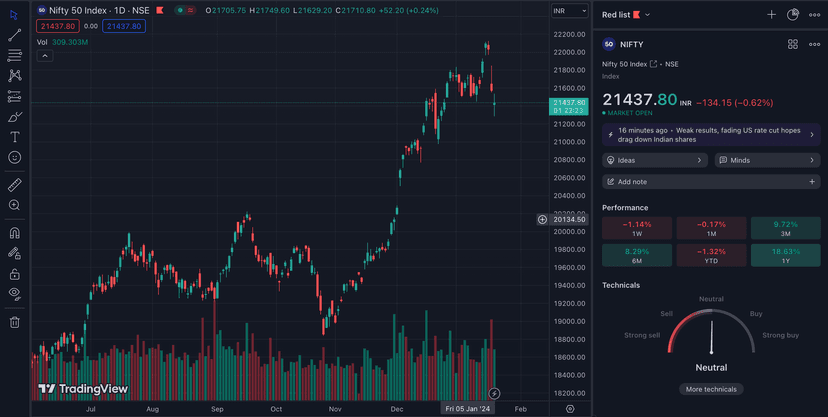Open the Ideas section
Image resolution: width=828 pixels, height=417 pixels.
click(655, 160)
